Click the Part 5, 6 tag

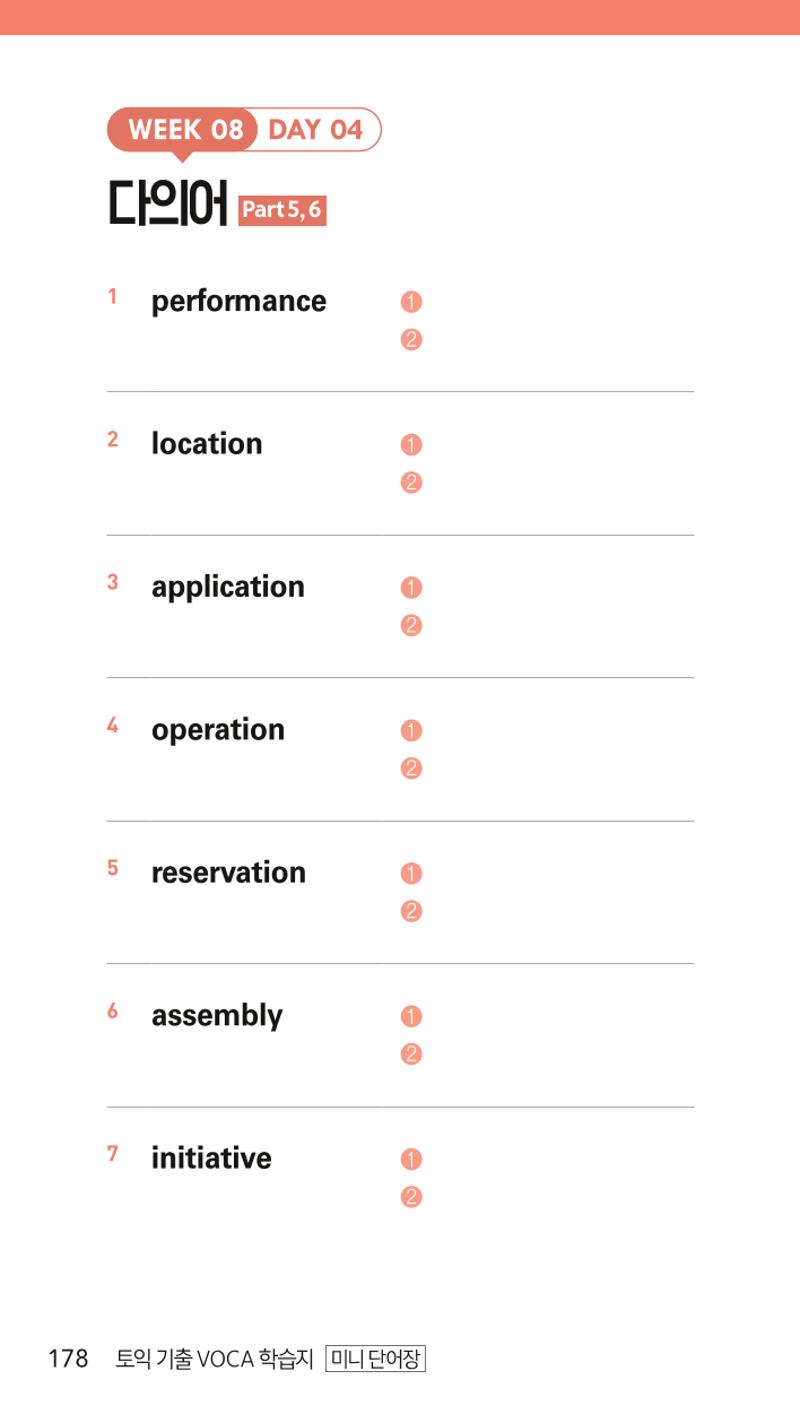pyautogui.click(x=282, y=210)
